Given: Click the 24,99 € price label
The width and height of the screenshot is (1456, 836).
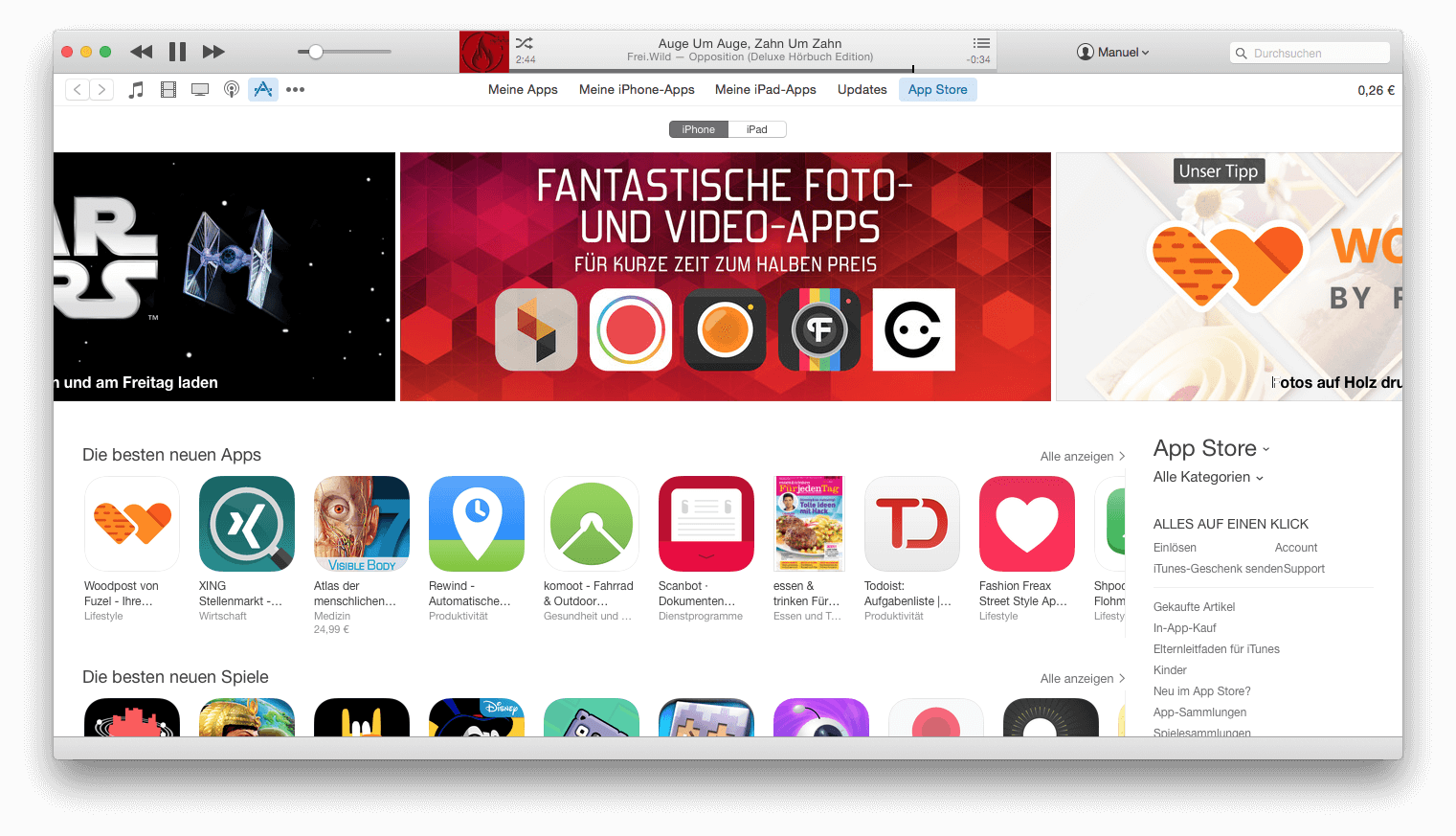Looking at the screenshot, I should 331,630.
